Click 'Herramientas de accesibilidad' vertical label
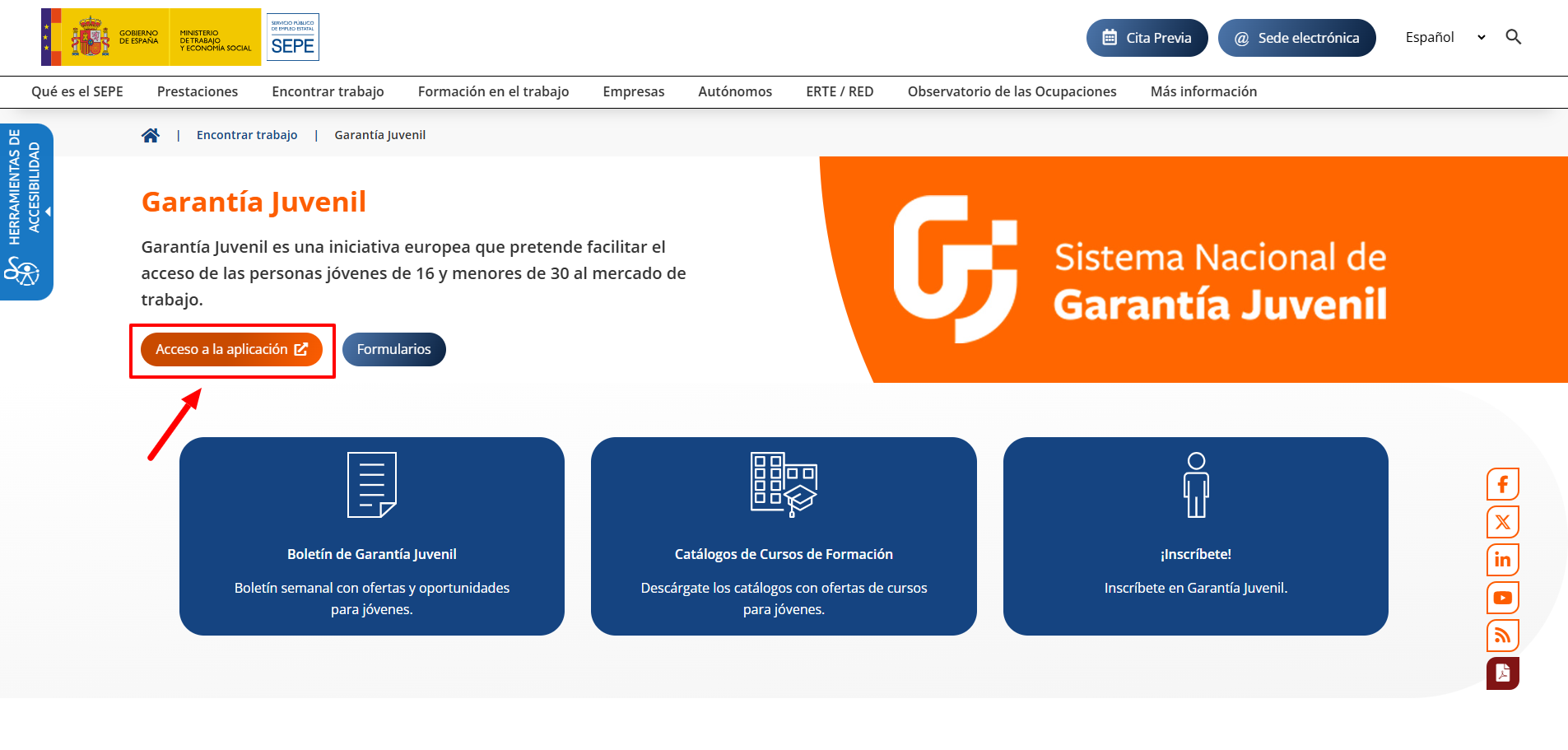Screen dimensions: 1568x750 tap(24, 187)
